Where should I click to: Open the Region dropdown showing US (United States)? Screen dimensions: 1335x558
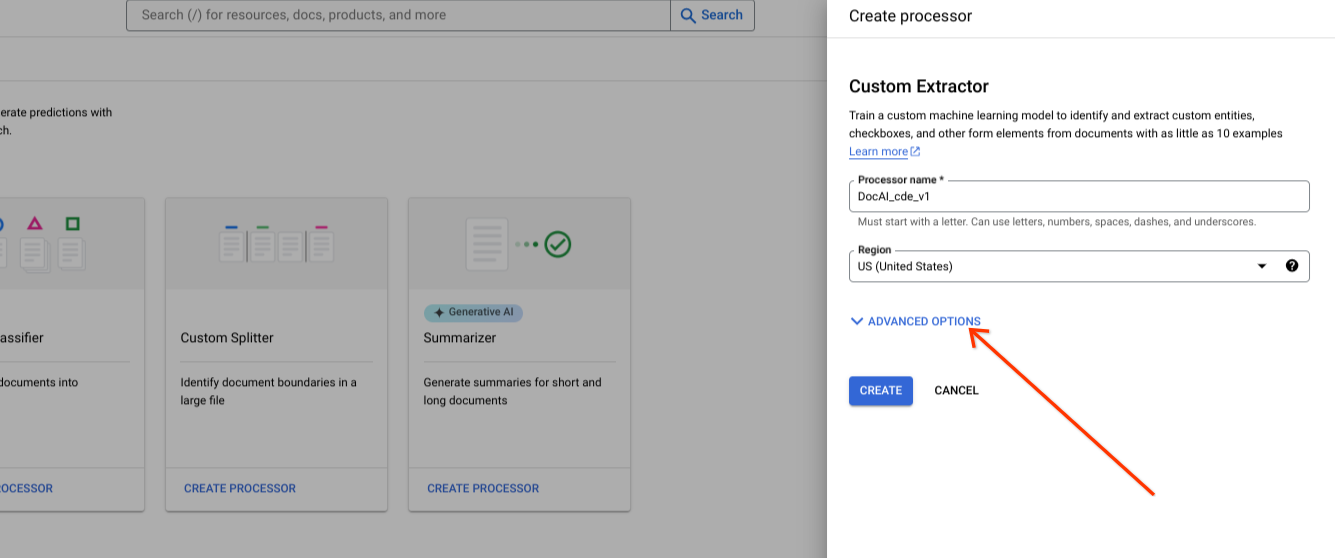point(1050,266)
